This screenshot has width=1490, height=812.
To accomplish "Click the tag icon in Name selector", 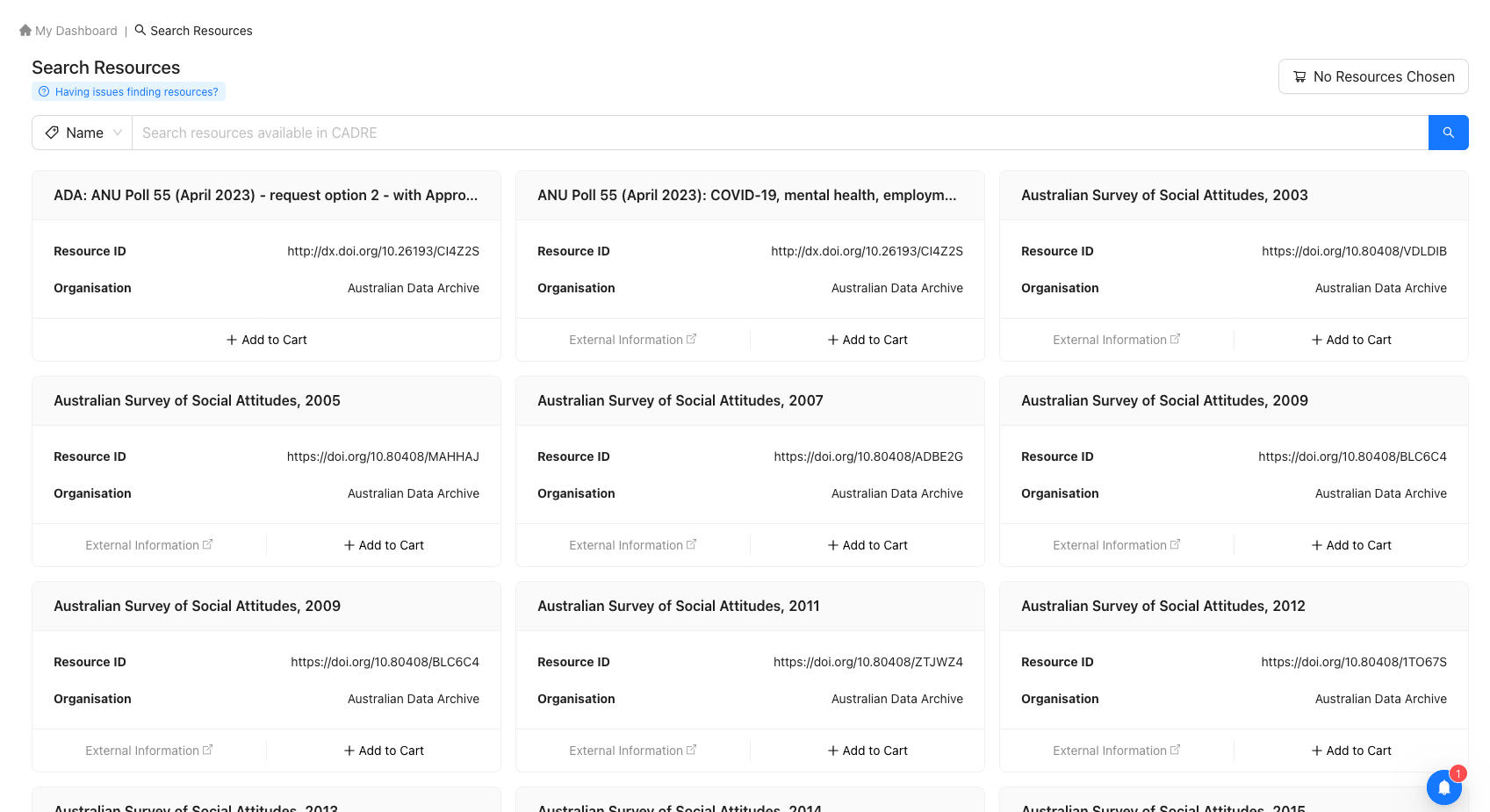I will (x=52, y=133).
